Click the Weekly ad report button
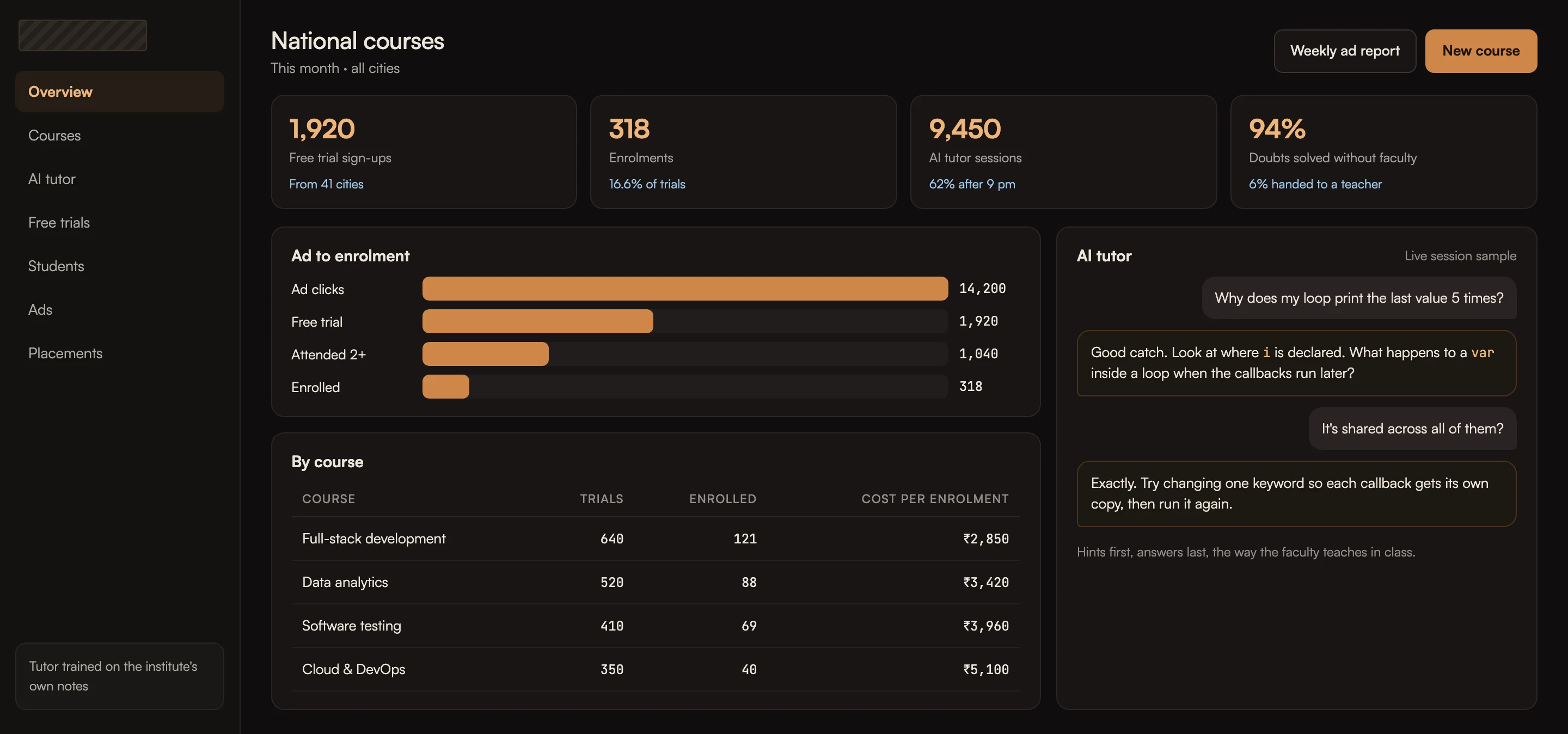The image size is (1568, 734). [x=1345, y=51]
